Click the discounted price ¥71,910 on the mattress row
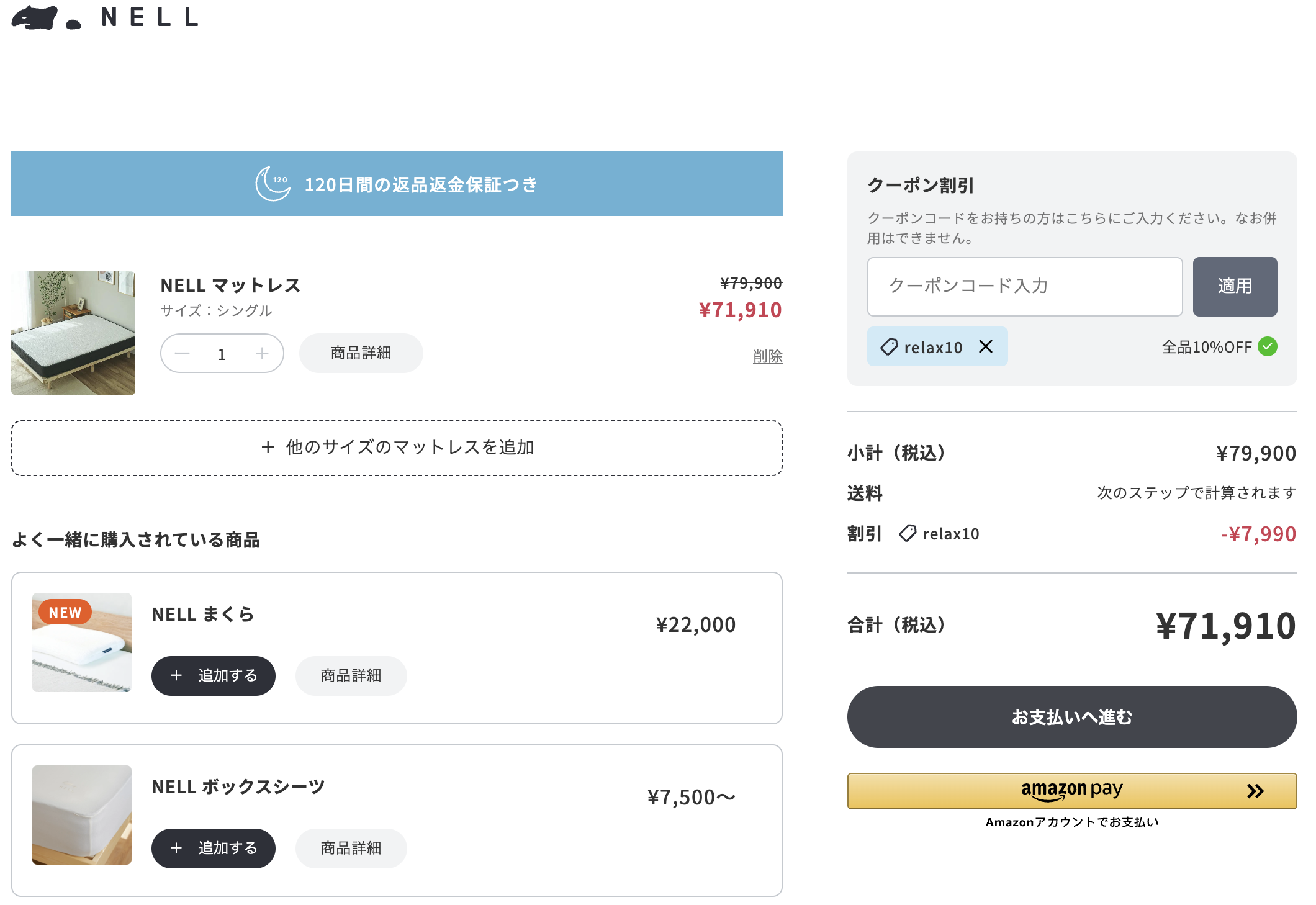Viewport: 1316px width, 905px height. pos(741,310)
